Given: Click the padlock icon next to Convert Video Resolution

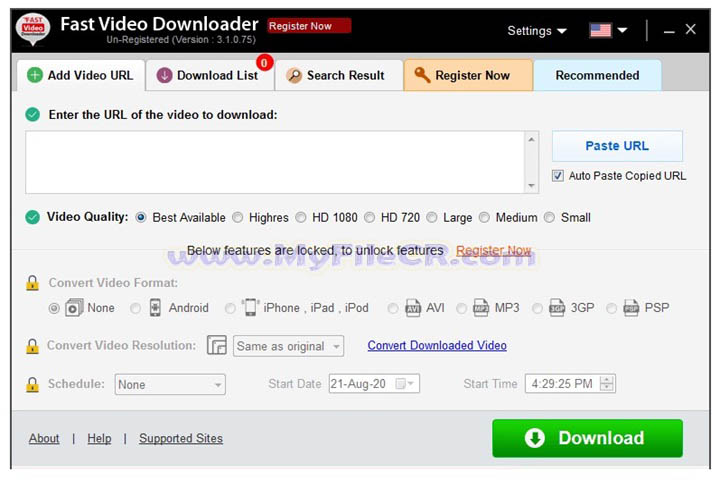Looking at the screenshot, I should [x=32, y=346].
